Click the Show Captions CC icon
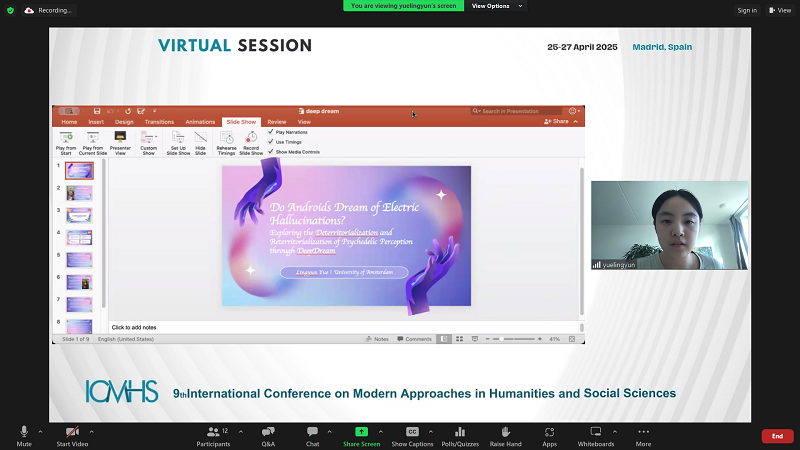The image size is (800, 450). (412, 432)
